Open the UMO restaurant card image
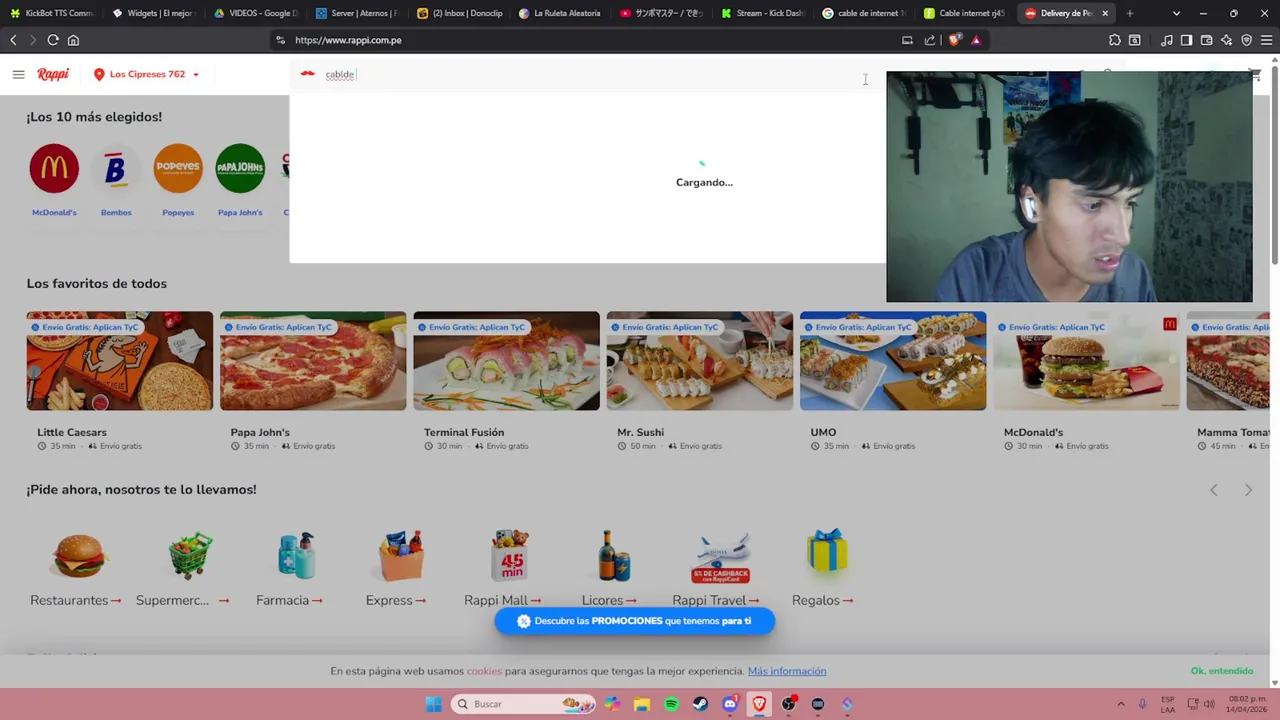Screen dimensions: 1280x720 tap(893, 361)
